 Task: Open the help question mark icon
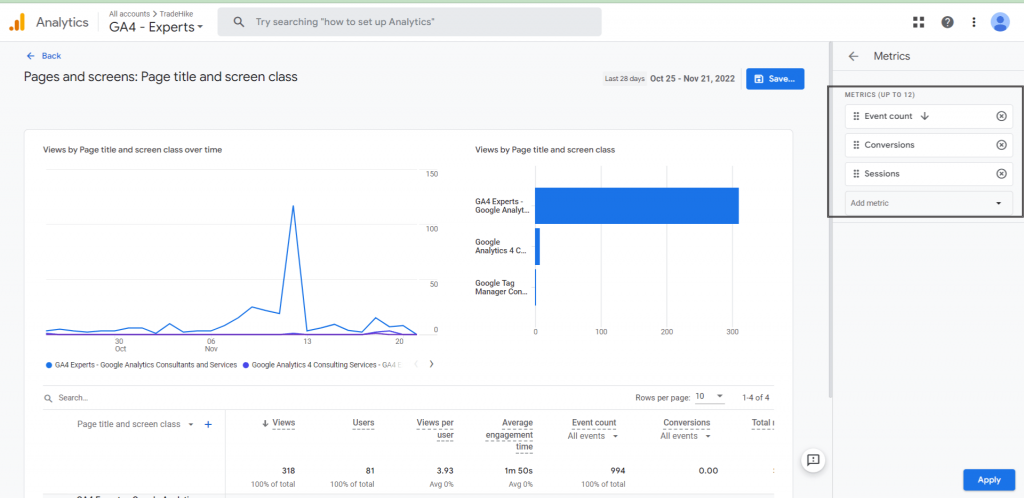(947, 22)
